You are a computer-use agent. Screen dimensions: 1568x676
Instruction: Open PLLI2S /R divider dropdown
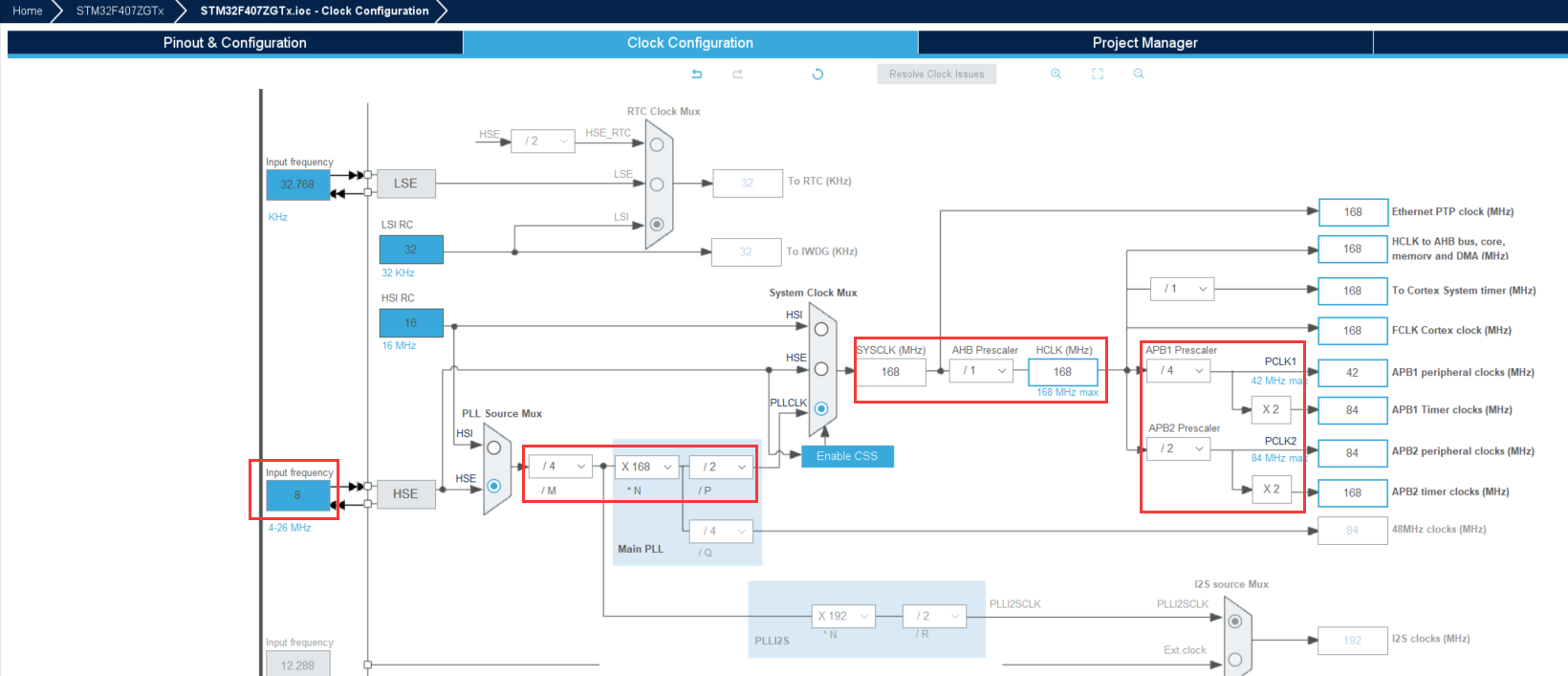(x=934, y=616)
